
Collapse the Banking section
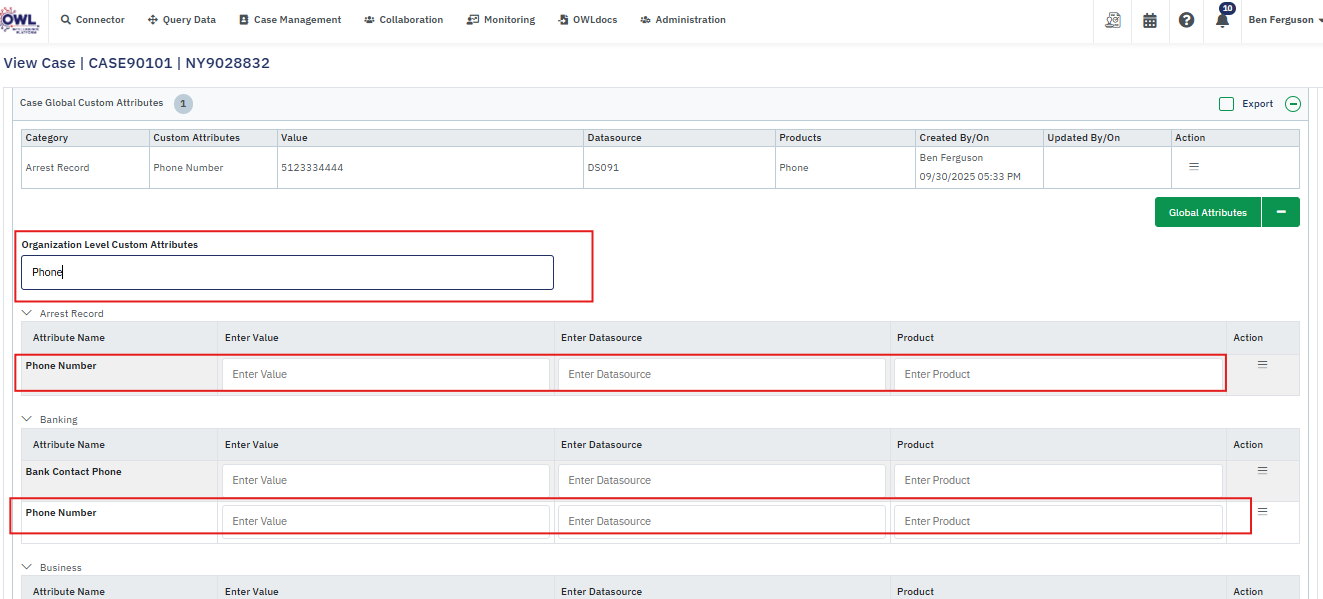pos(27,420)
